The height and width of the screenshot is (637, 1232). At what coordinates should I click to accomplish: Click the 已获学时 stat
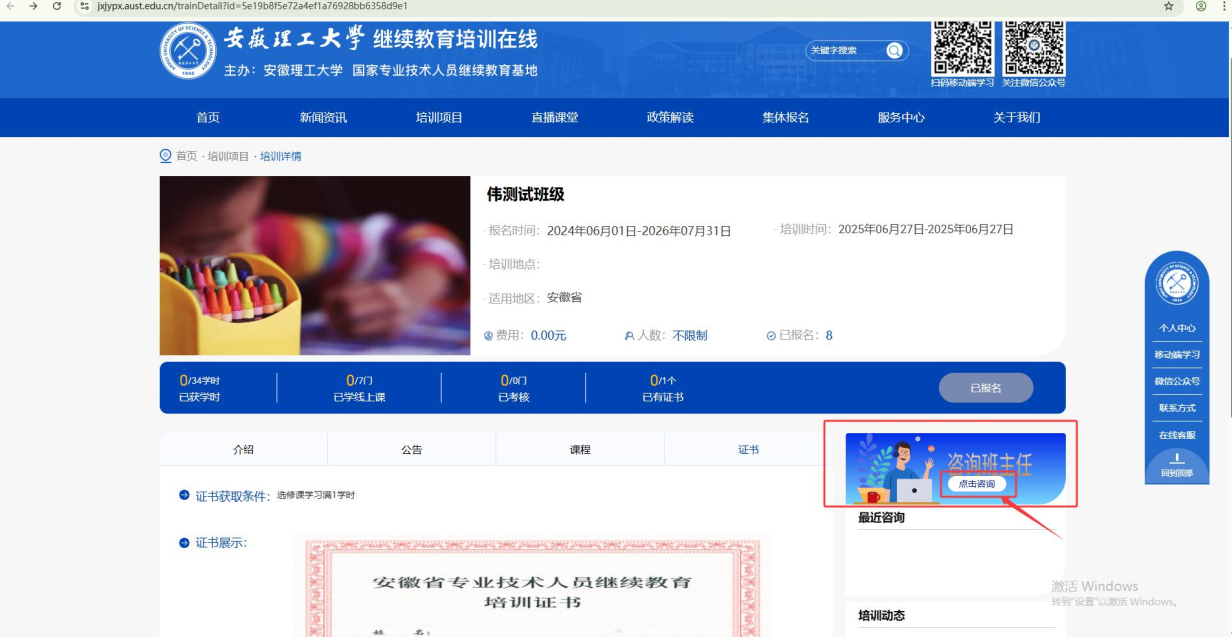coord(200,388)
